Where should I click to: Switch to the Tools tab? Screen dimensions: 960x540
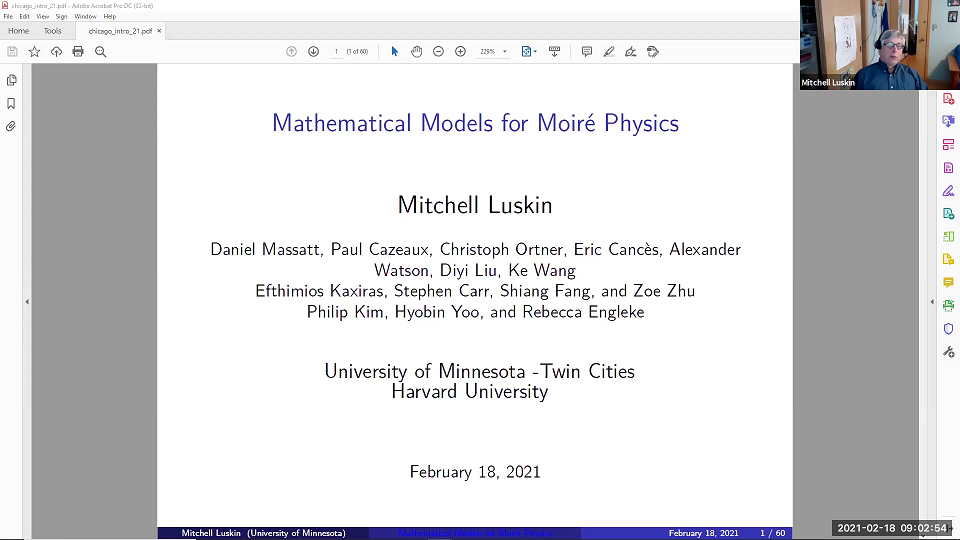point(52,31)
